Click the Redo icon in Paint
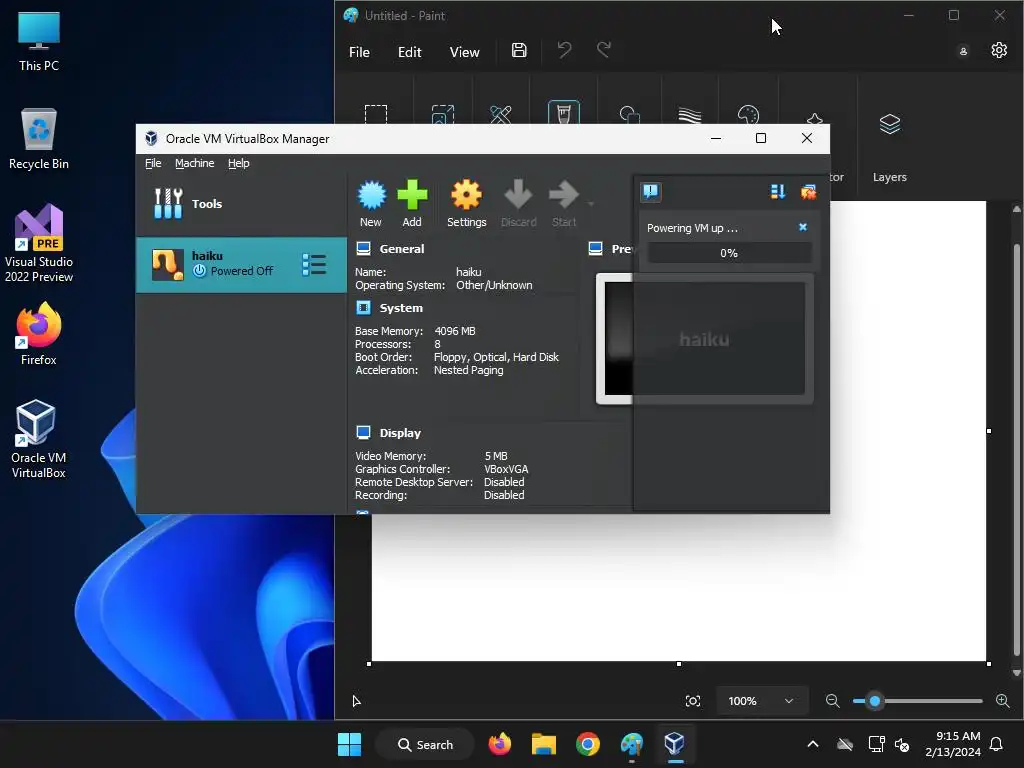1024x768 pixels. (x=604, y=50)
